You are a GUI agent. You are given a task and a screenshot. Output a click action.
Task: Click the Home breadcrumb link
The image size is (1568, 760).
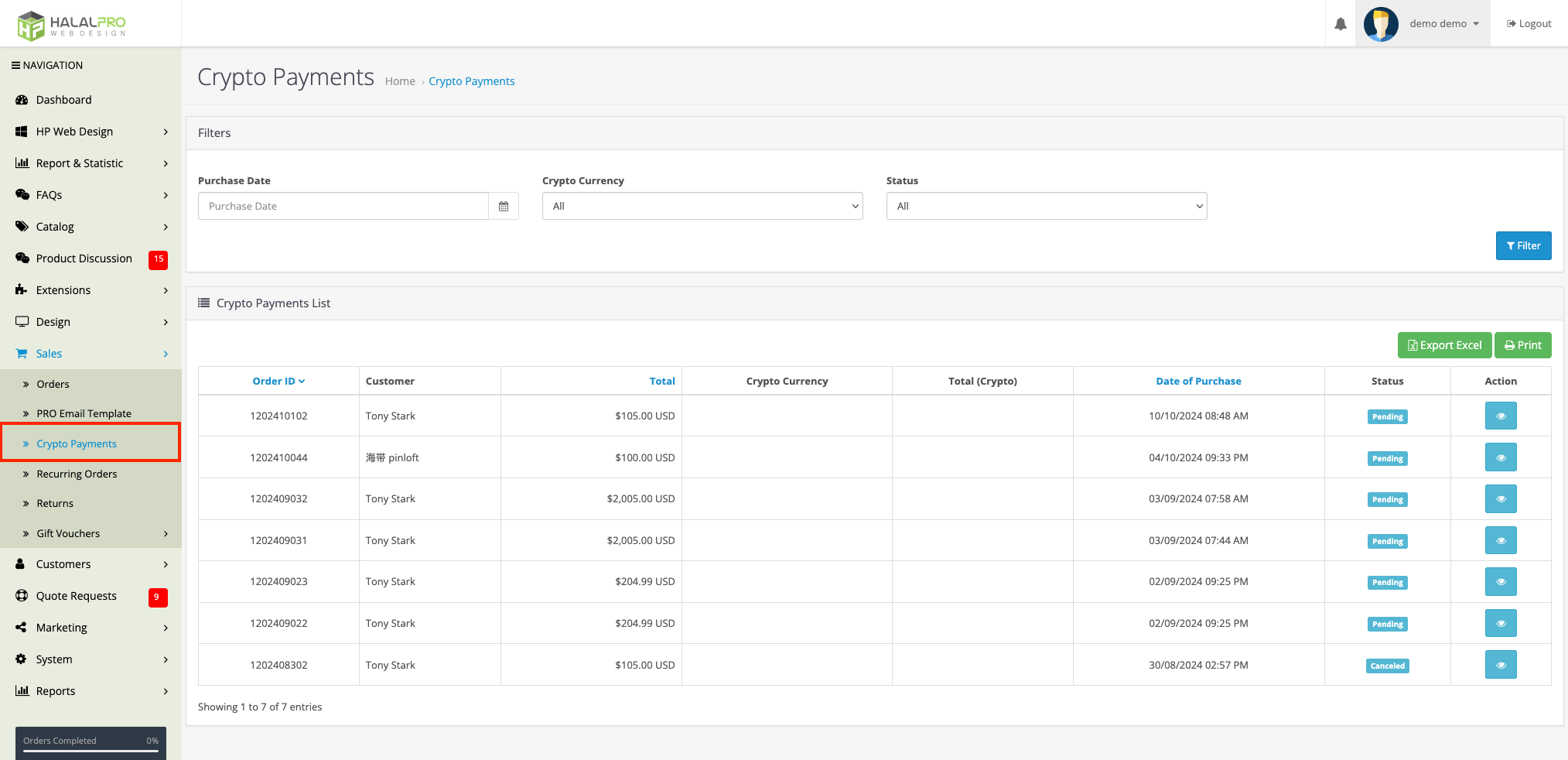[x=400, y=80]
